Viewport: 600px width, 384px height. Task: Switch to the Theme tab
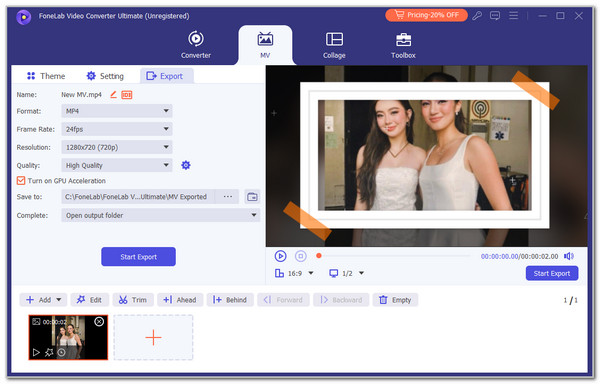click(x=46, y=76)
